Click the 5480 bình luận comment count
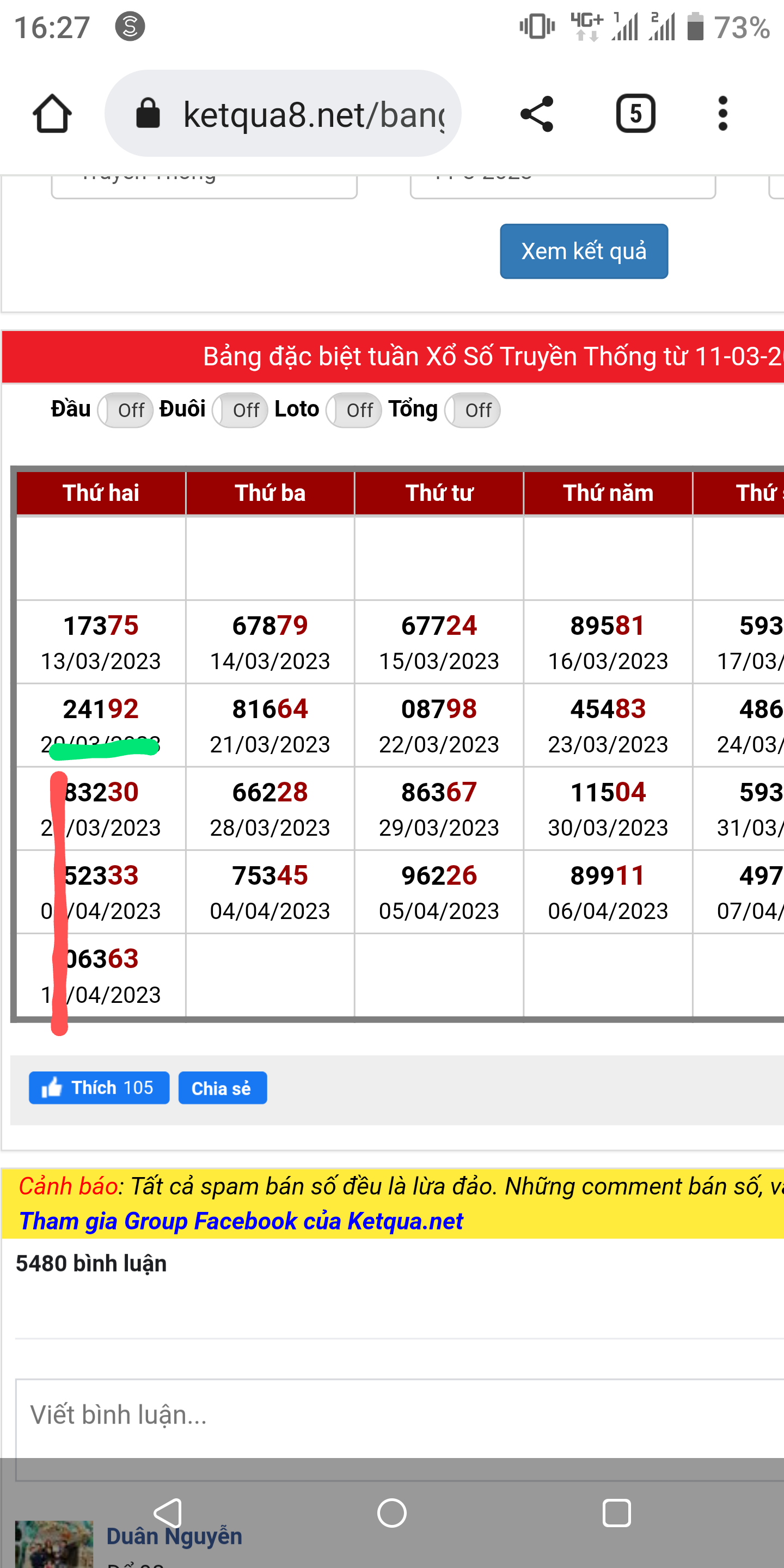This screenshot has width=784, height=1568. click(x=91, y=1264)
